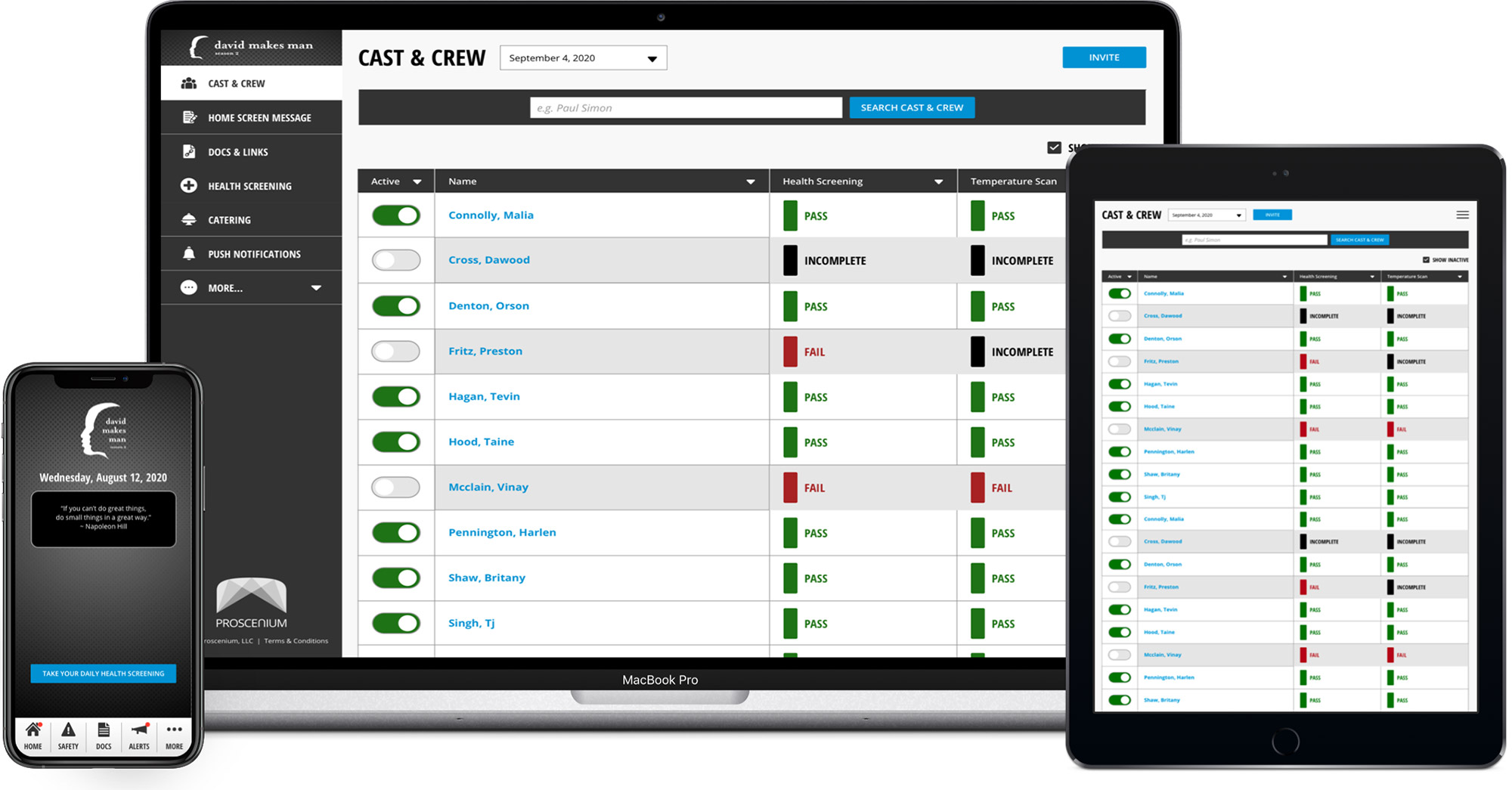Viewport: 1512px width, 790px height.
Task: Tap the Safety icon on the phone
Action: point(68,734)
